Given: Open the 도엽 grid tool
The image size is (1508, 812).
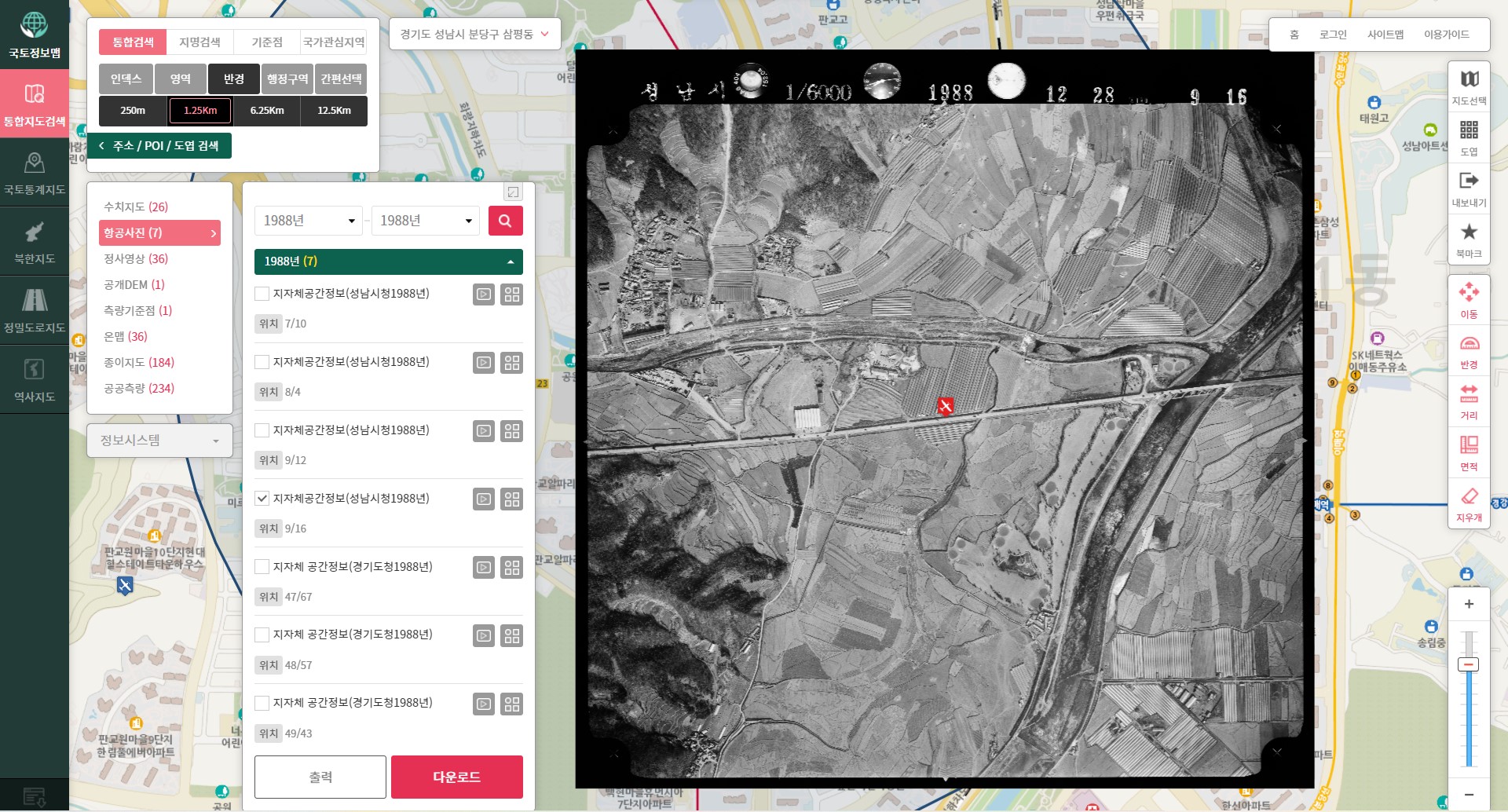Looking at the screenshot, I should [1469, 138].
